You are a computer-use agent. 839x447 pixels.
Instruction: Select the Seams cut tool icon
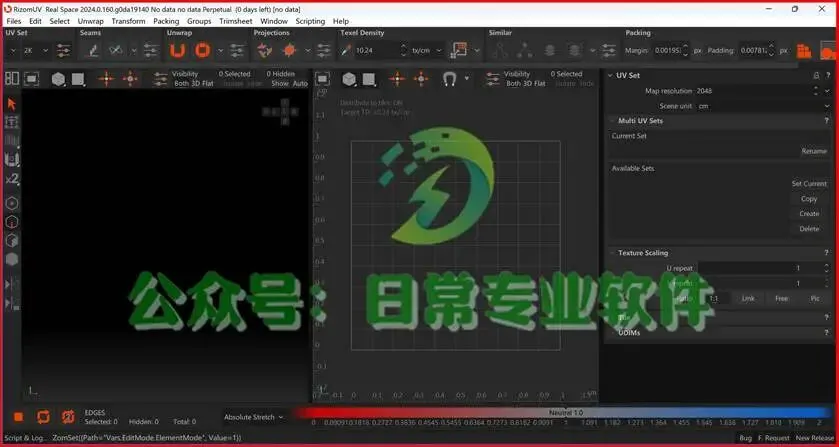[x=93, y=51]
